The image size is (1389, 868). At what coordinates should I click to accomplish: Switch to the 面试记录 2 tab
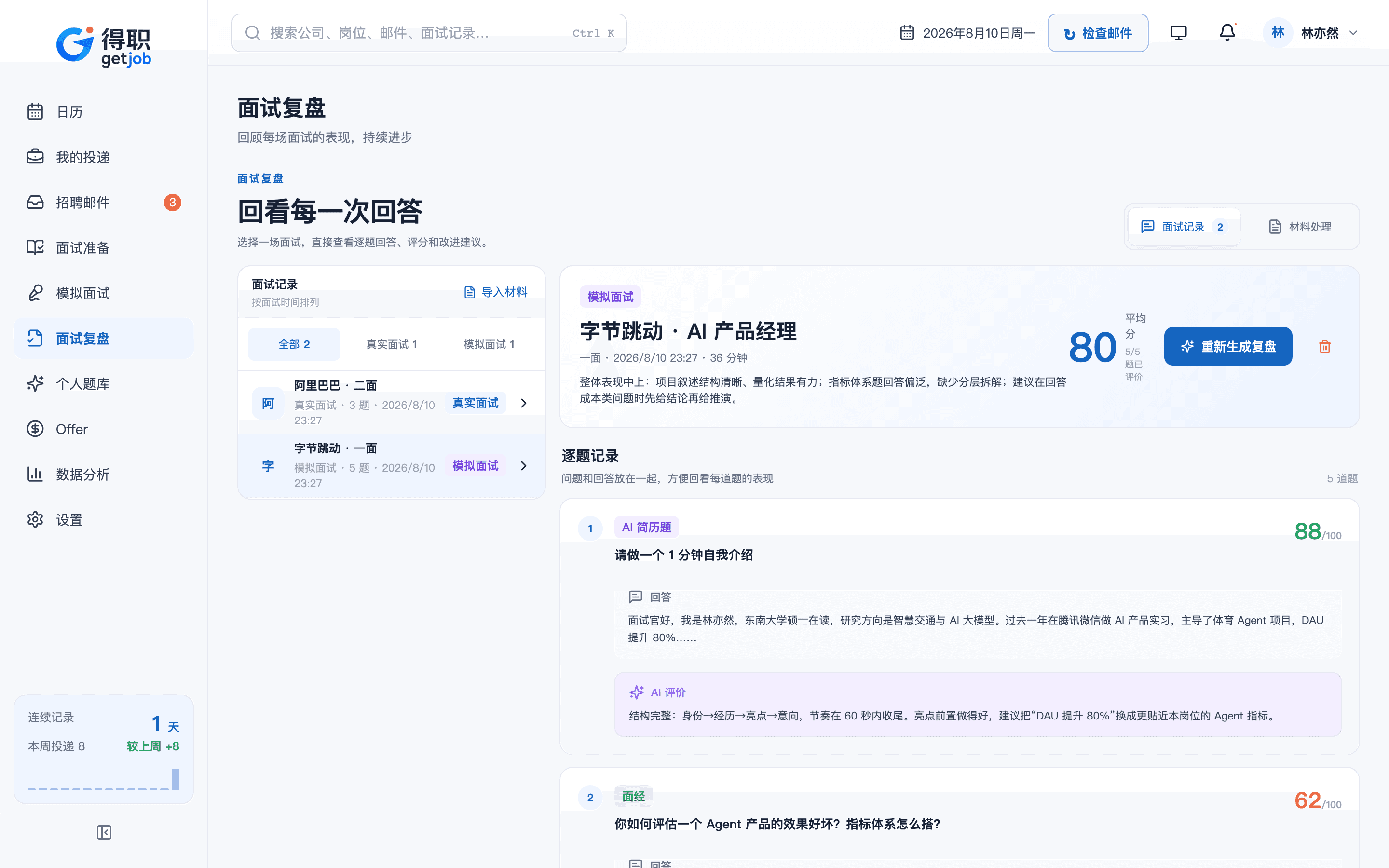point(1184,227)
